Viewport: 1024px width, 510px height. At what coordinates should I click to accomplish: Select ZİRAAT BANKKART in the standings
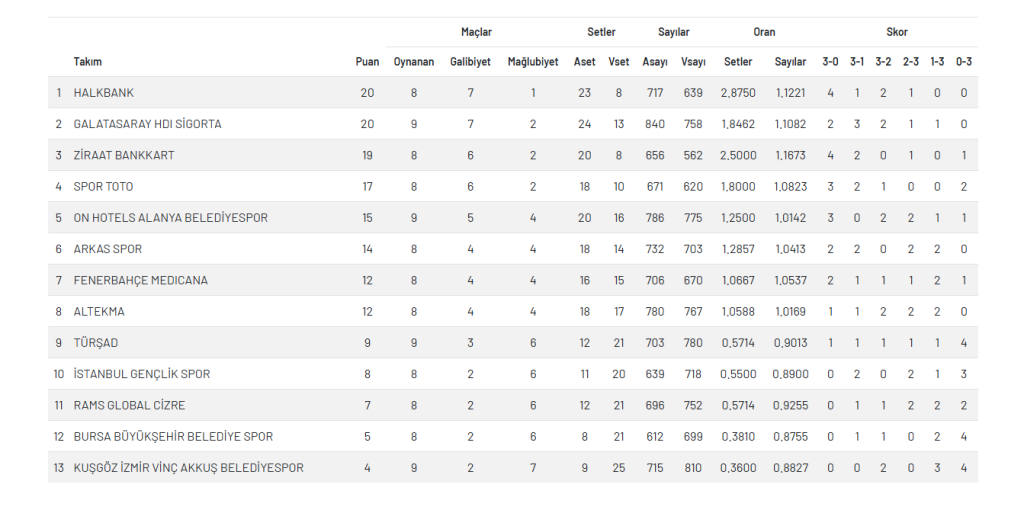pyautogui.click(x=124, y=155)
